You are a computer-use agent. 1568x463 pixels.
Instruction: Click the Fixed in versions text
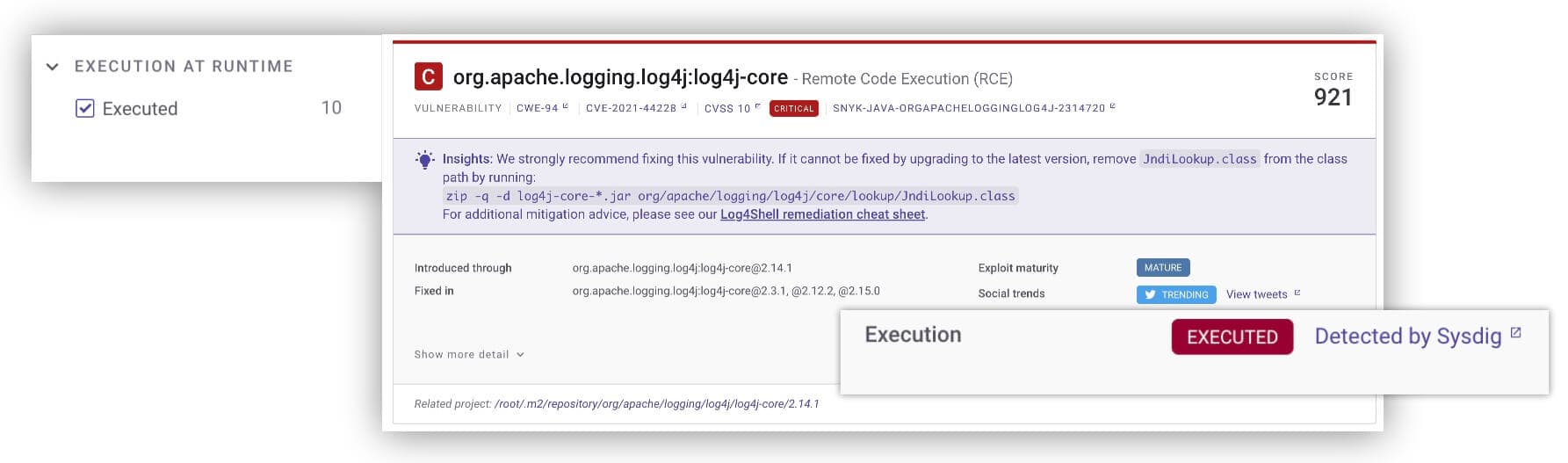[726, 291]
